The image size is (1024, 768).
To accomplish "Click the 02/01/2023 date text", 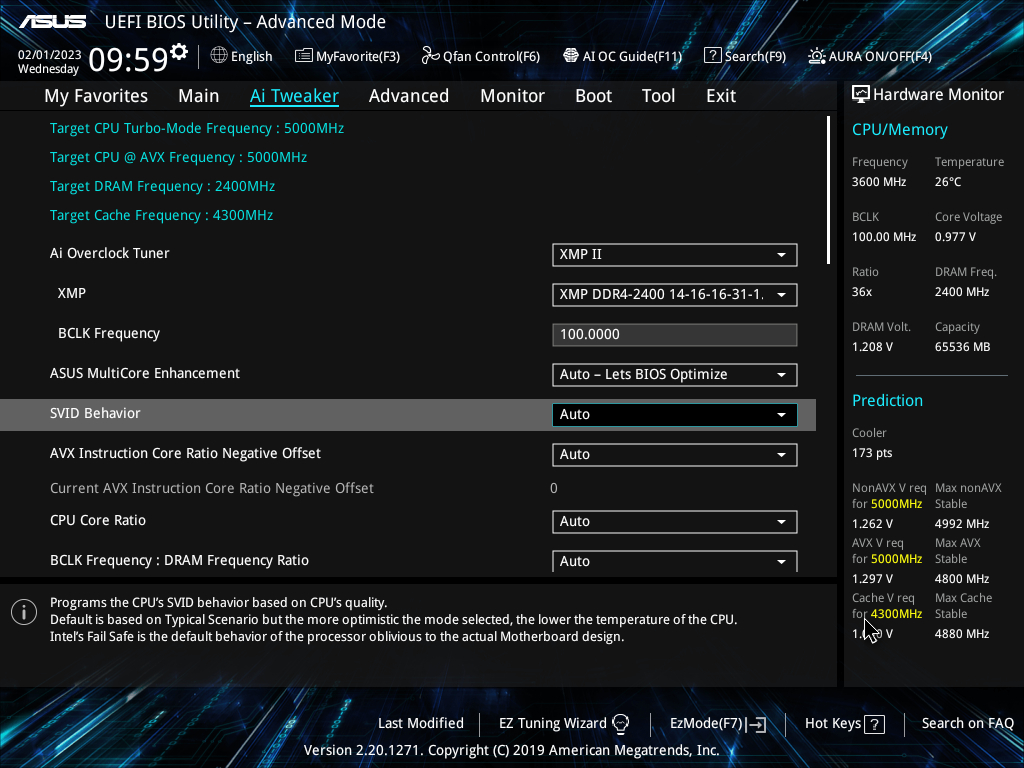I will pos(50,55).
